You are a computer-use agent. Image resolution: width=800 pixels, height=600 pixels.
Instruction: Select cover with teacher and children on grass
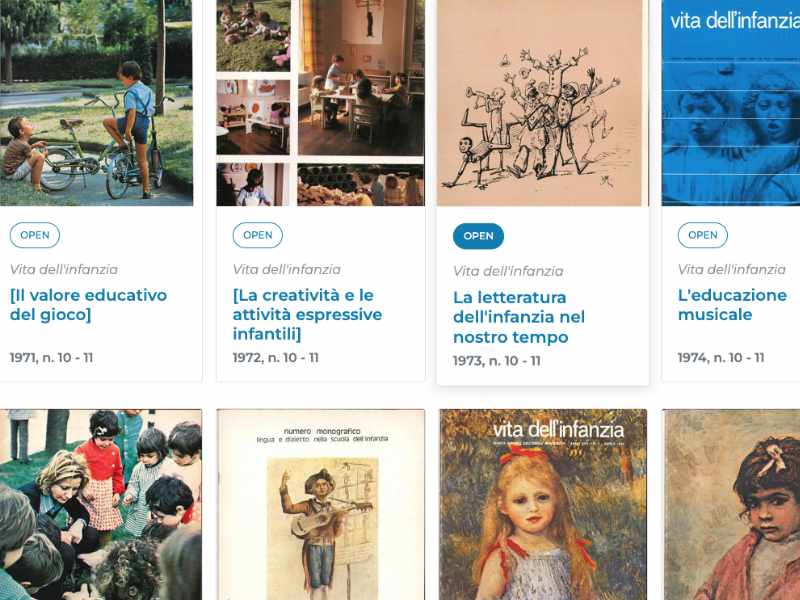point(101,505)
